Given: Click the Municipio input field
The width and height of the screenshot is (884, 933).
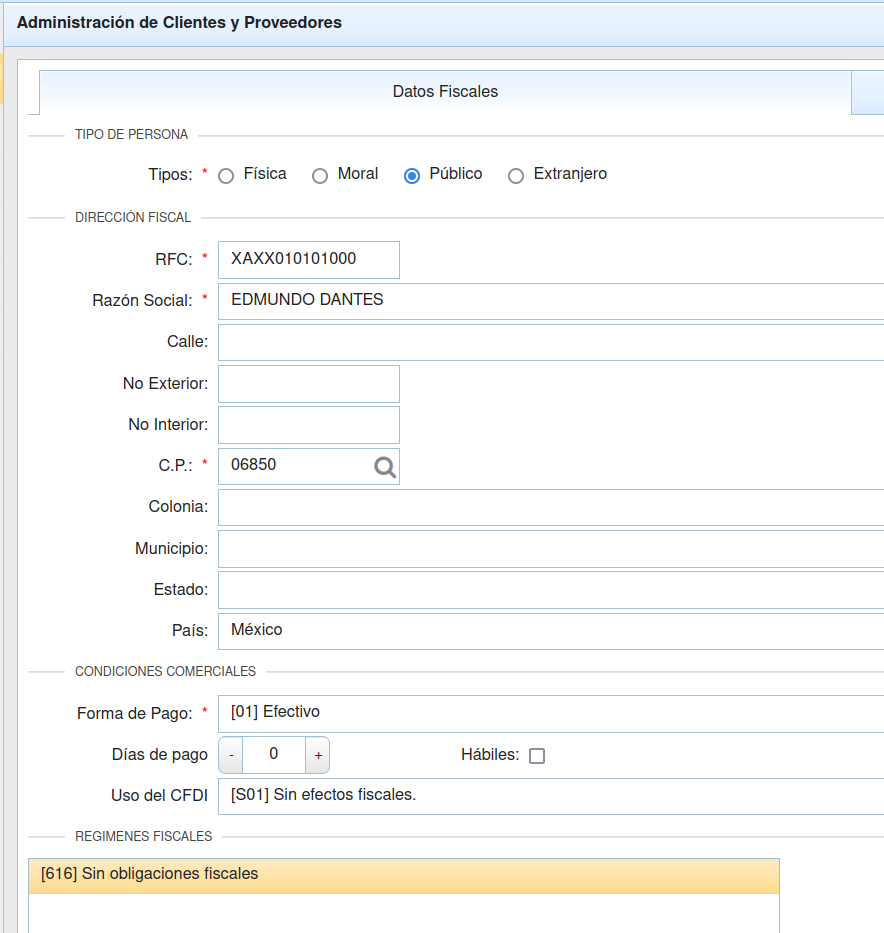Looking at the screenshot, I should click(551, 549).
